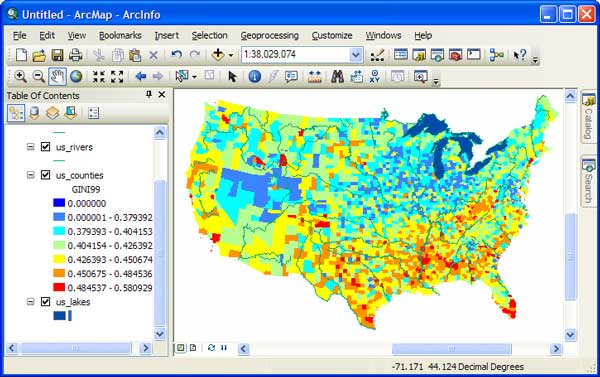600x377 pixels.
Task: Click Table Of Contents scroll up arrow
Action: [x=160, y=133]
